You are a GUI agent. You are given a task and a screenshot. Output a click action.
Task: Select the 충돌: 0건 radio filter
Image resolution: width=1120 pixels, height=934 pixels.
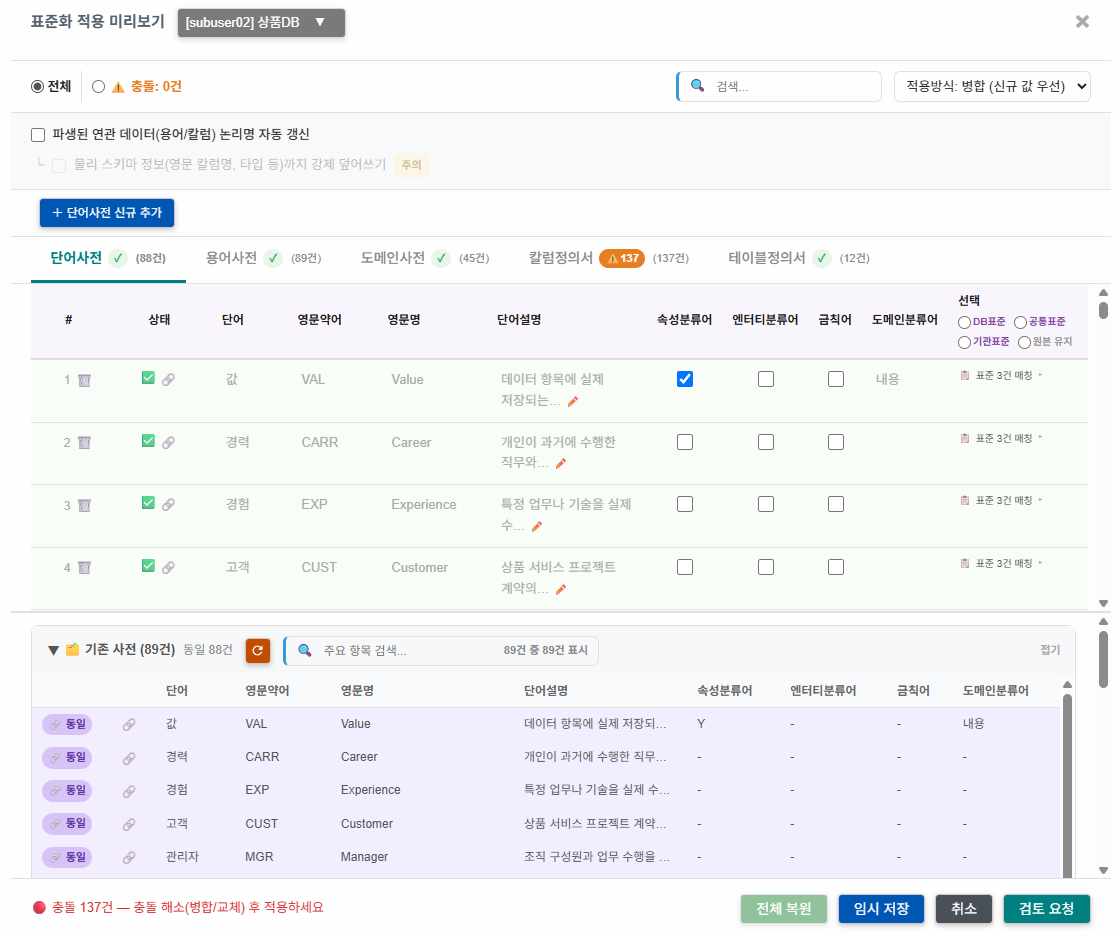pos(99,86)
